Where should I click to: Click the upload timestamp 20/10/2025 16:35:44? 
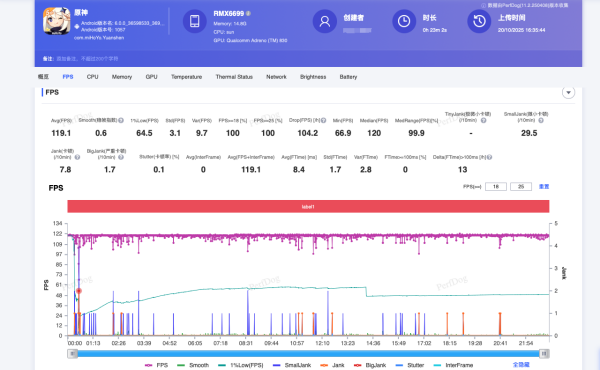[522, 30]
